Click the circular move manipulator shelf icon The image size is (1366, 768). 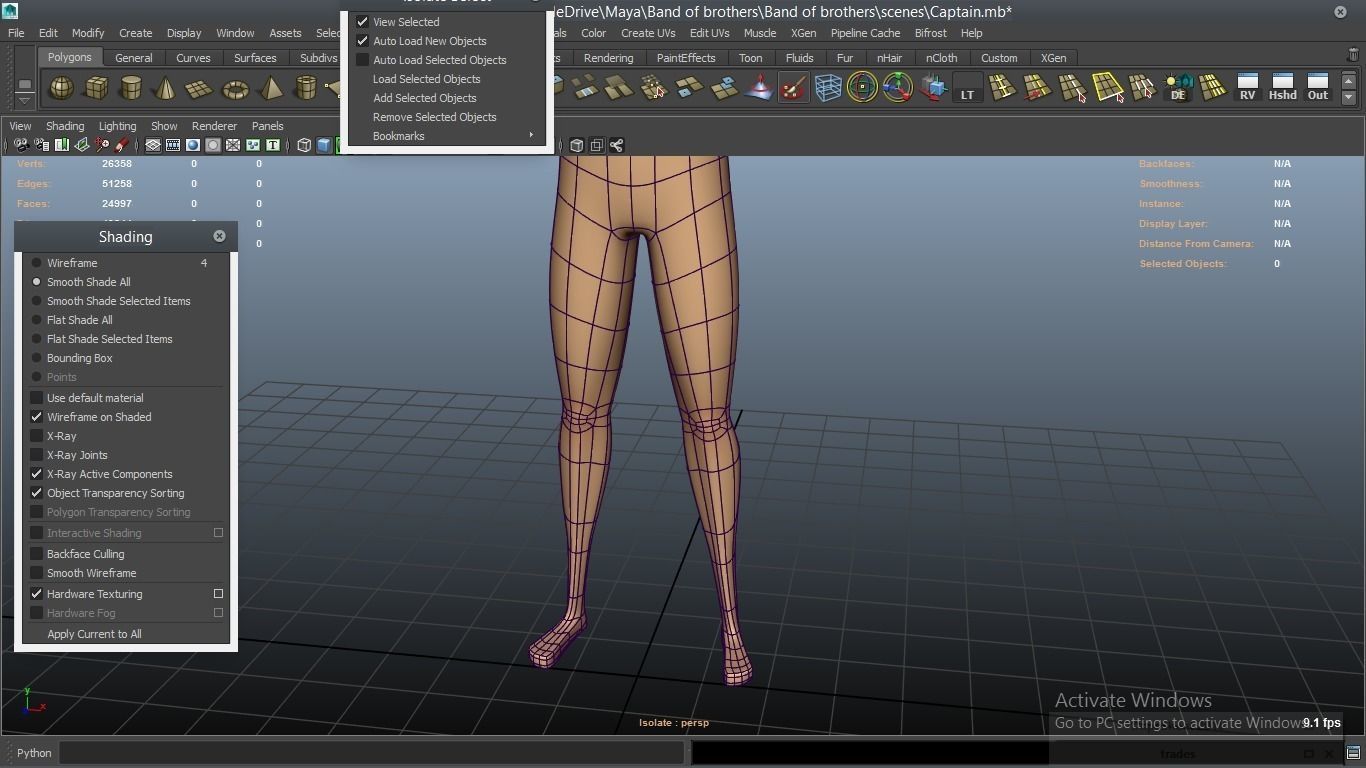tap(898, 89)
